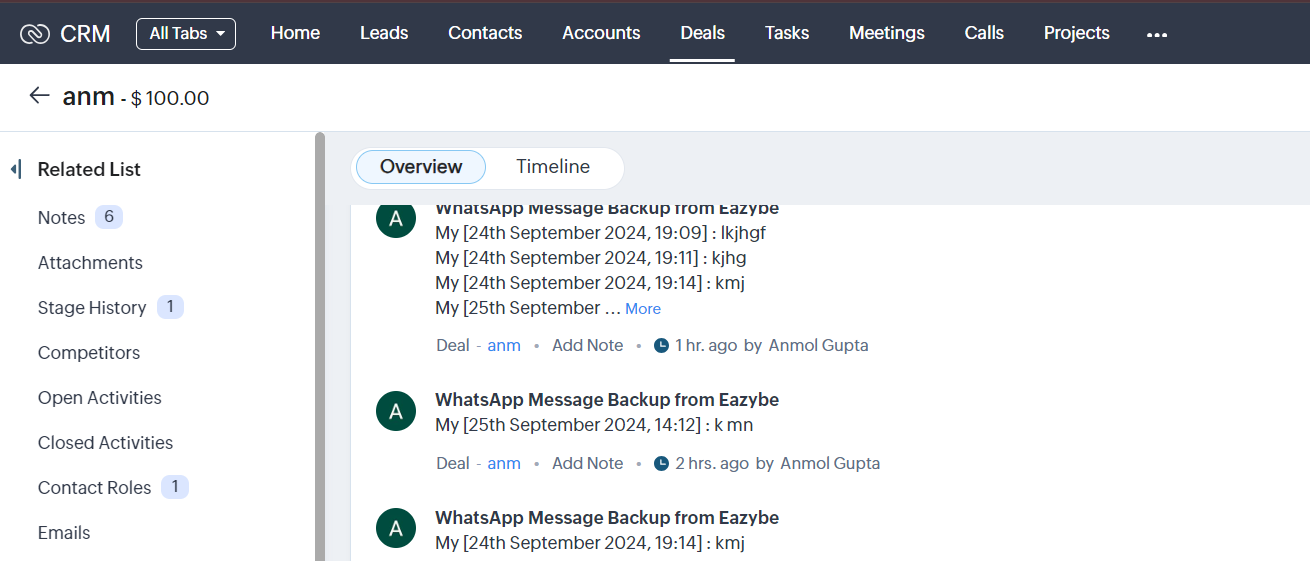Click Add Note on the 2 hrs. ago note
Viewport: 1310px width, 561px height.
pyautogui.click(x=588, y=463)
